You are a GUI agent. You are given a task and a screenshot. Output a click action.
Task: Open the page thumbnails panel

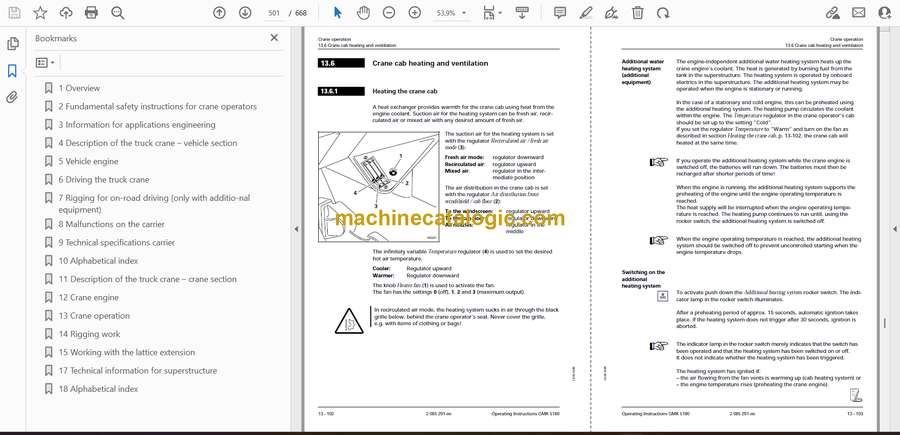12,44
